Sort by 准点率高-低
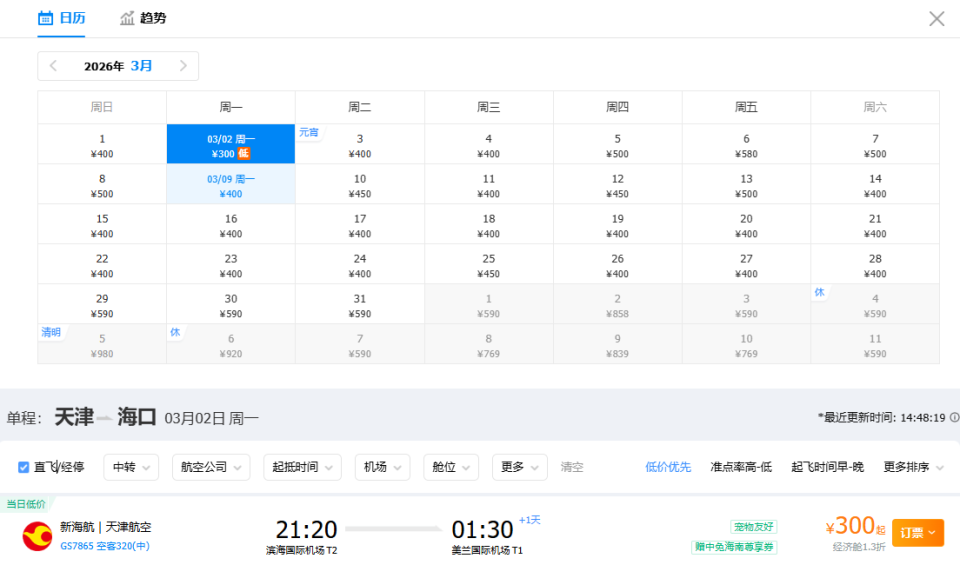Image resolution: width=960 pixels, height=565 pixels. tap(741, 467)
